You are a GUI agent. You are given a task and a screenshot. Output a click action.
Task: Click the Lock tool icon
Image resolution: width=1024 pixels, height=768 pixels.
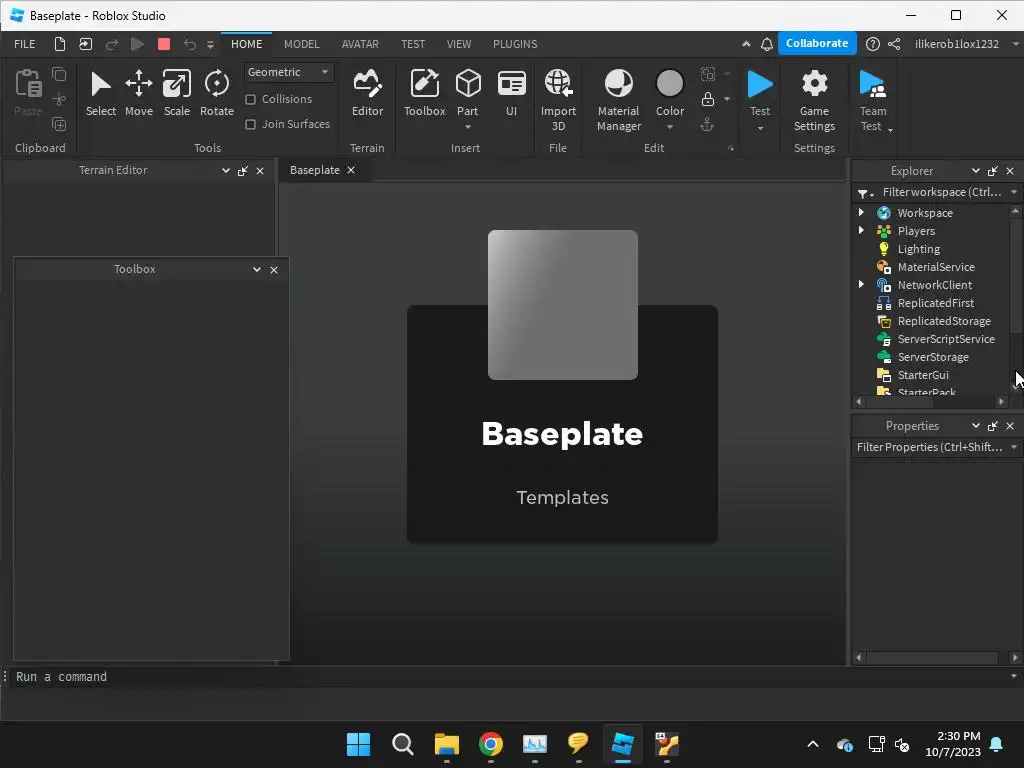tap(707, 99)
